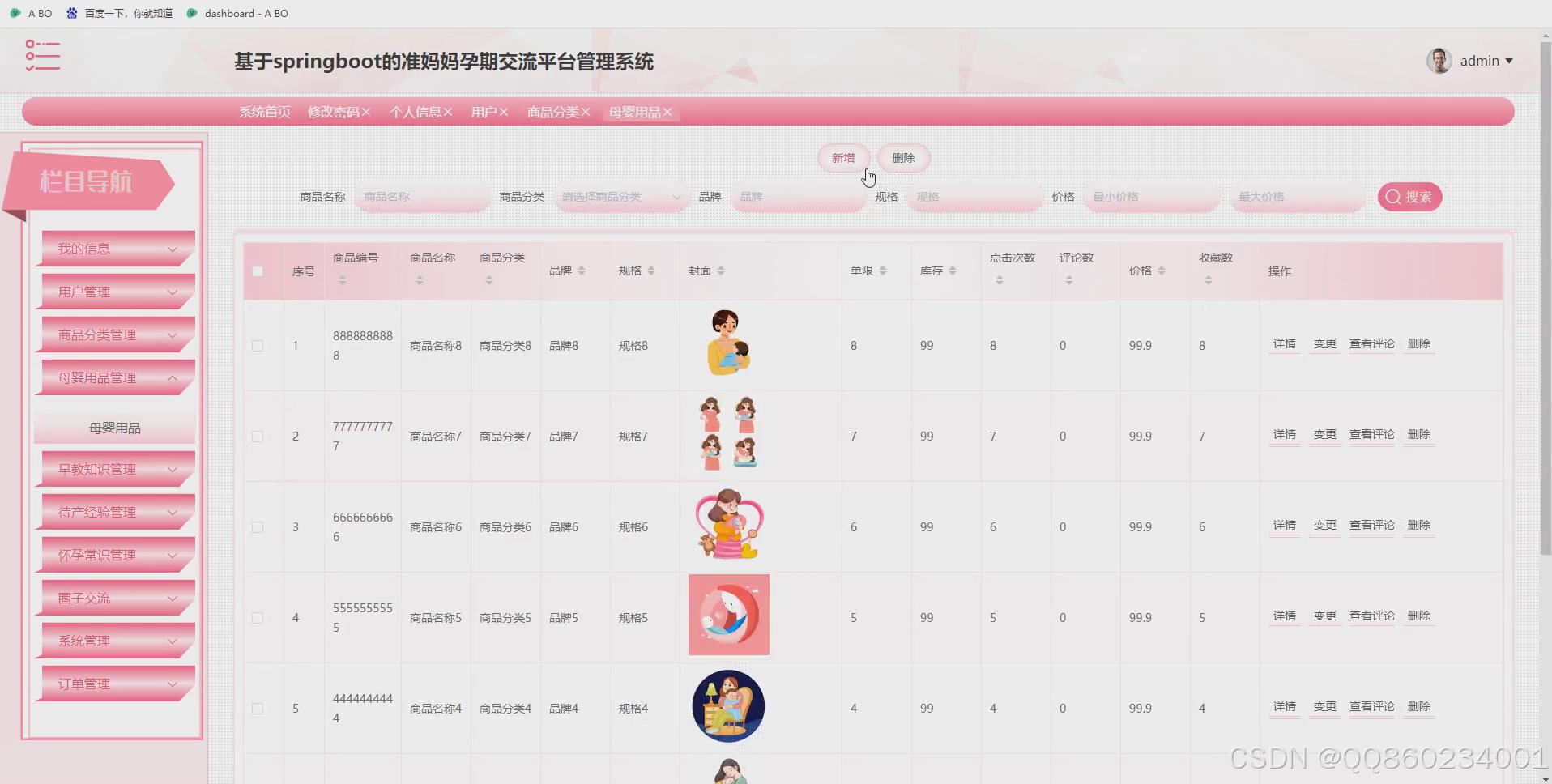Click 变更 for 商品名称7 row
This screenshot has height=784, width=1552.
point(1325,435)
